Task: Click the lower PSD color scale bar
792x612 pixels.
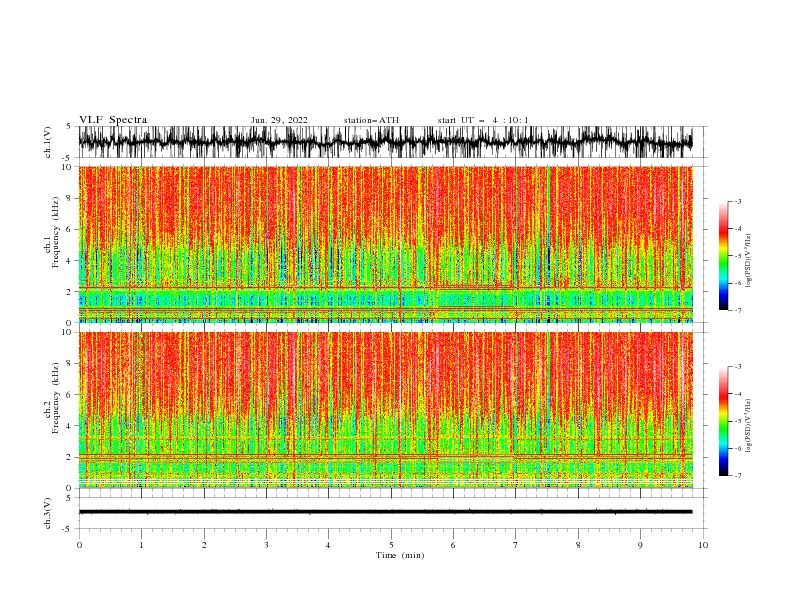Action: [724, 421]
